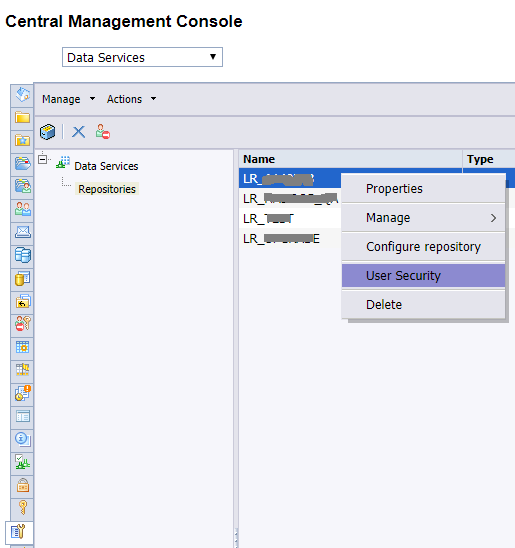Select the Data Services tree label

tap(106, 166)
